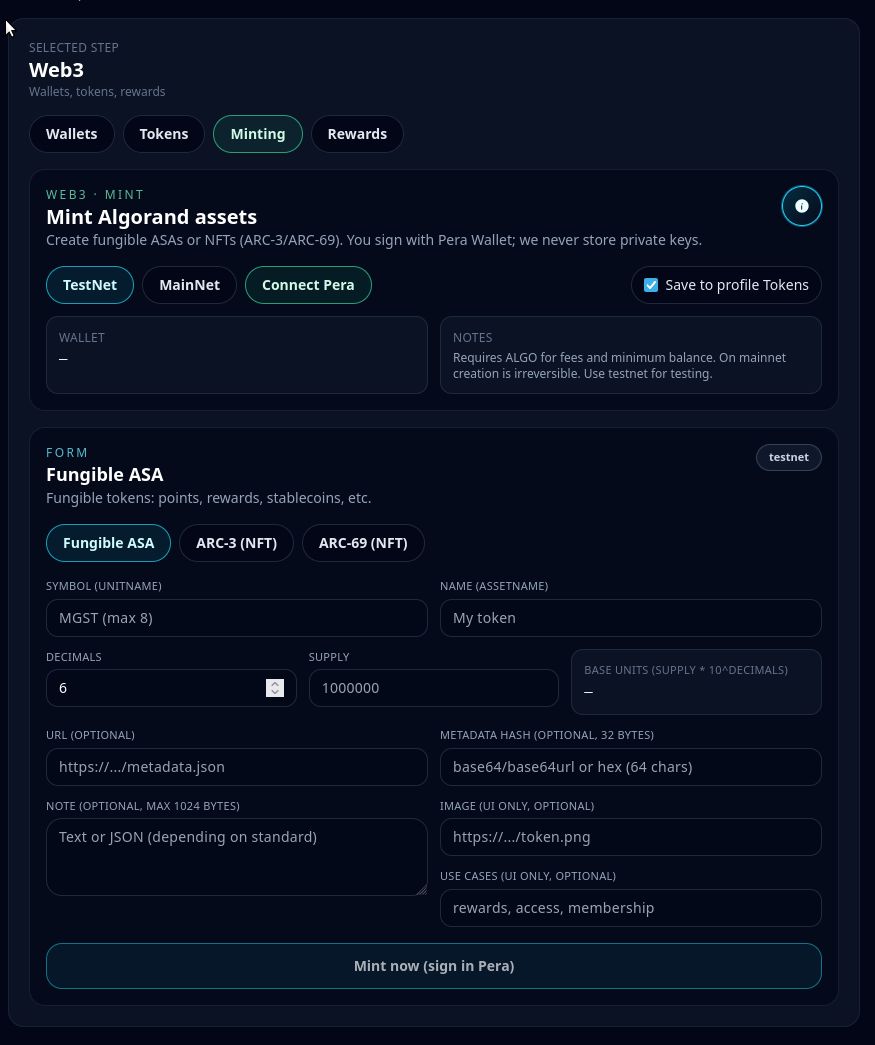Choose ARC-3 (NFT) asset type
Image resolution: width=875 pixels, height=1045 pixels.
point(236,543)
